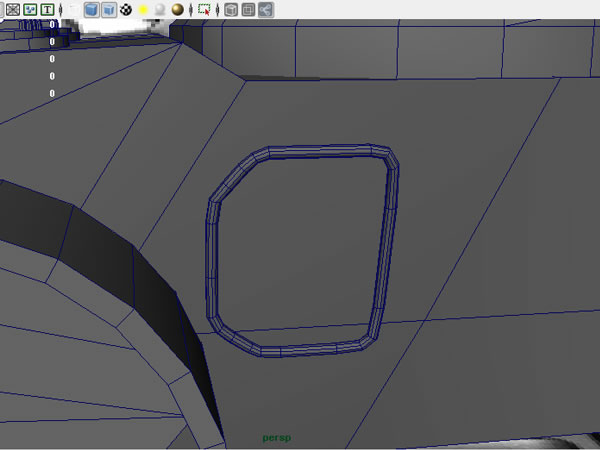
Task: Toggle X-Ray Joints icon
Action: 266,10
